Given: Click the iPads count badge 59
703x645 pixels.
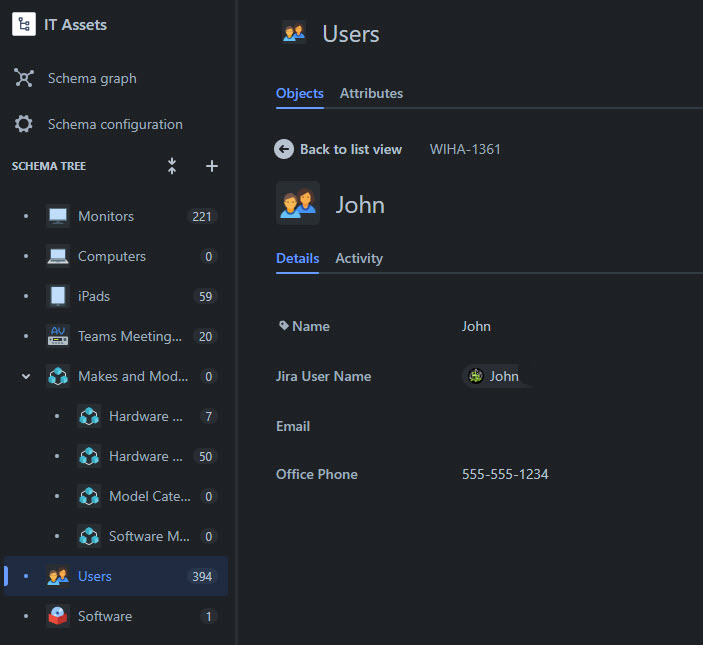Looking at the screenshot, I should coord(205,296).
